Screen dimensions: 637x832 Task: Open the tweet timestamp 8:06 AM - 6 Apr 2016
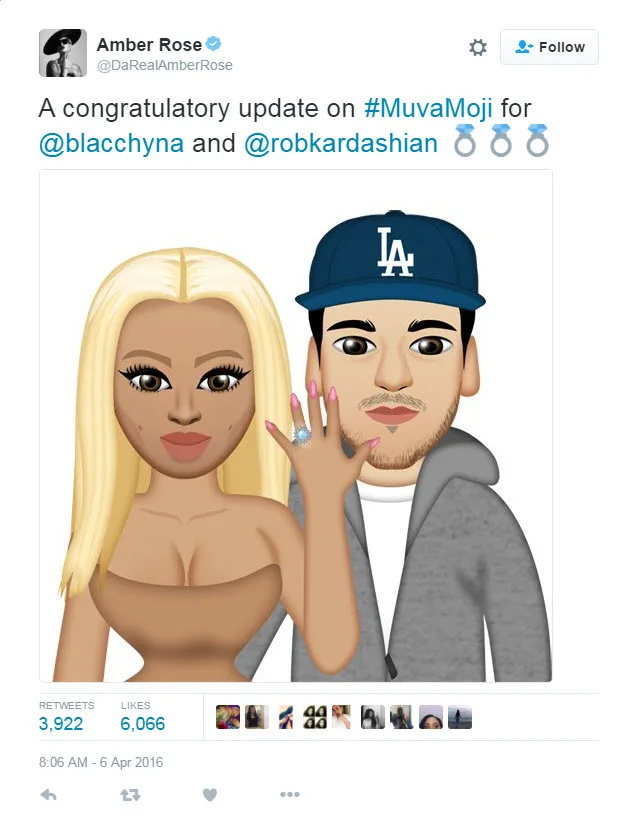pyautogui.click(x=101, y=762)
